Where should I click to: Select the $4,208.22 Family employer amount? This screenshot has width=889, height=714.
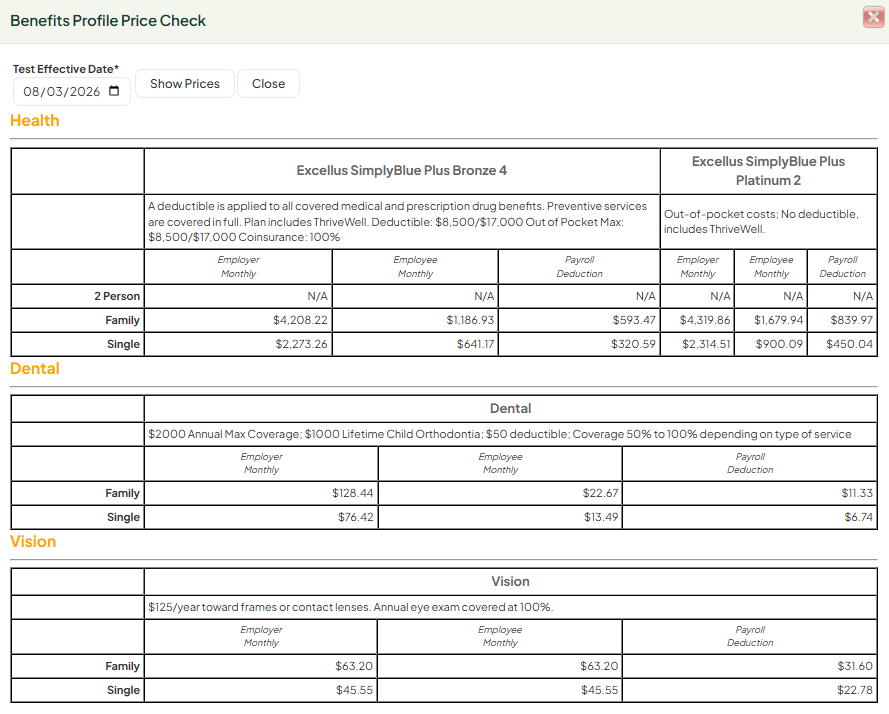pos(300,320)
